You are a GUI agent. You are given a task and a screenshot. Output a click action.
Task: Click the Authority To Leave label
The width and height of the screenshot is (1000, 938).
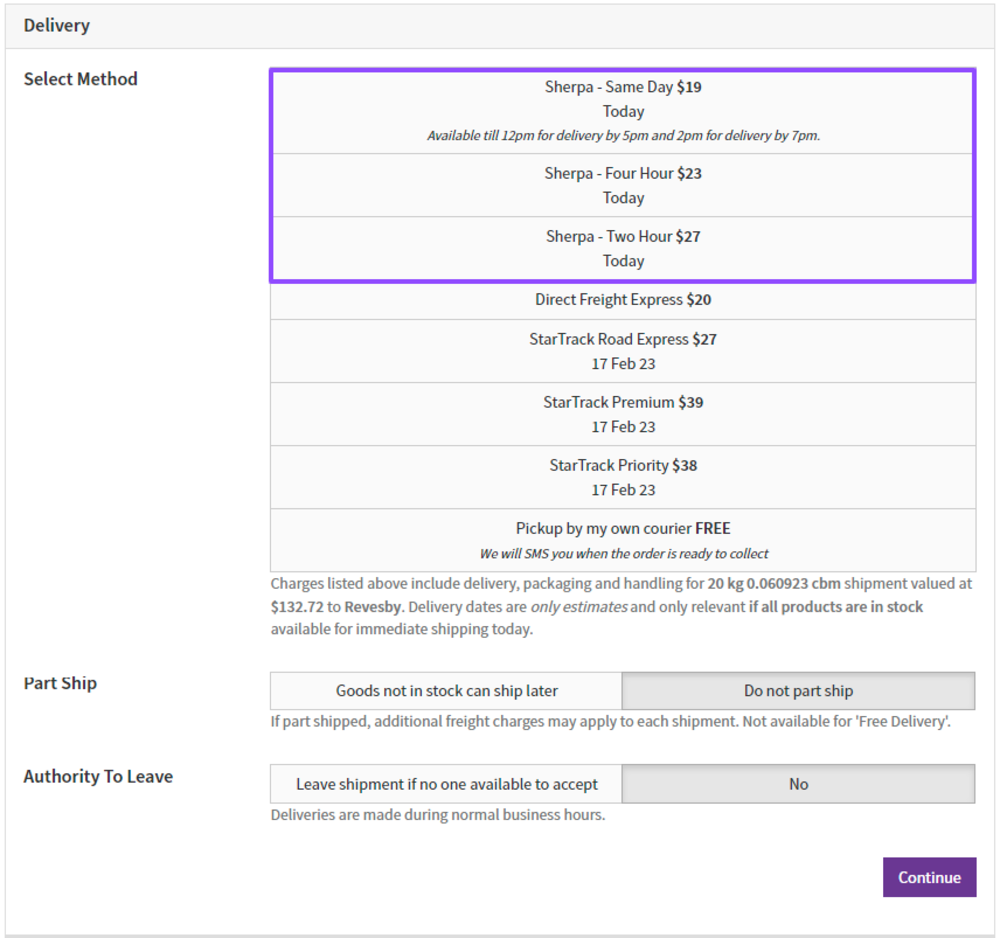click(x=98, y=776)
